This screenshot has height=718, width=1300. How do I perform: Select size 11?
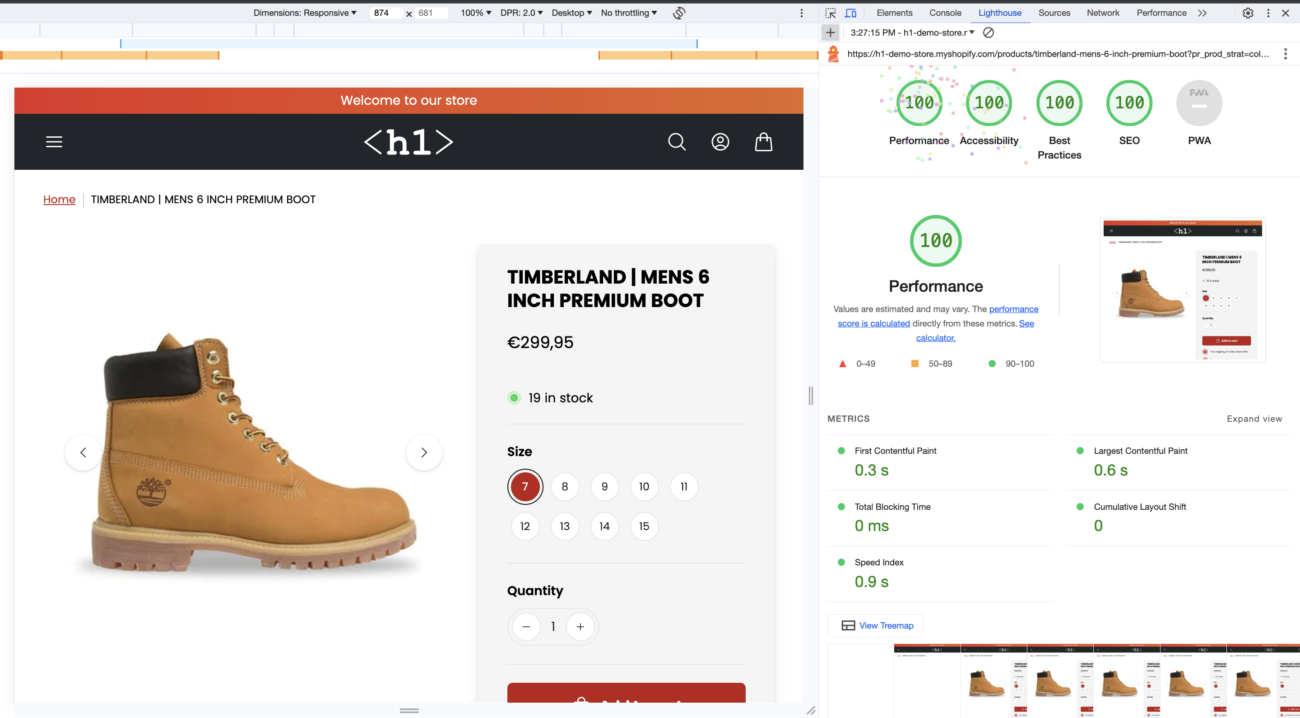coord(684,487)
